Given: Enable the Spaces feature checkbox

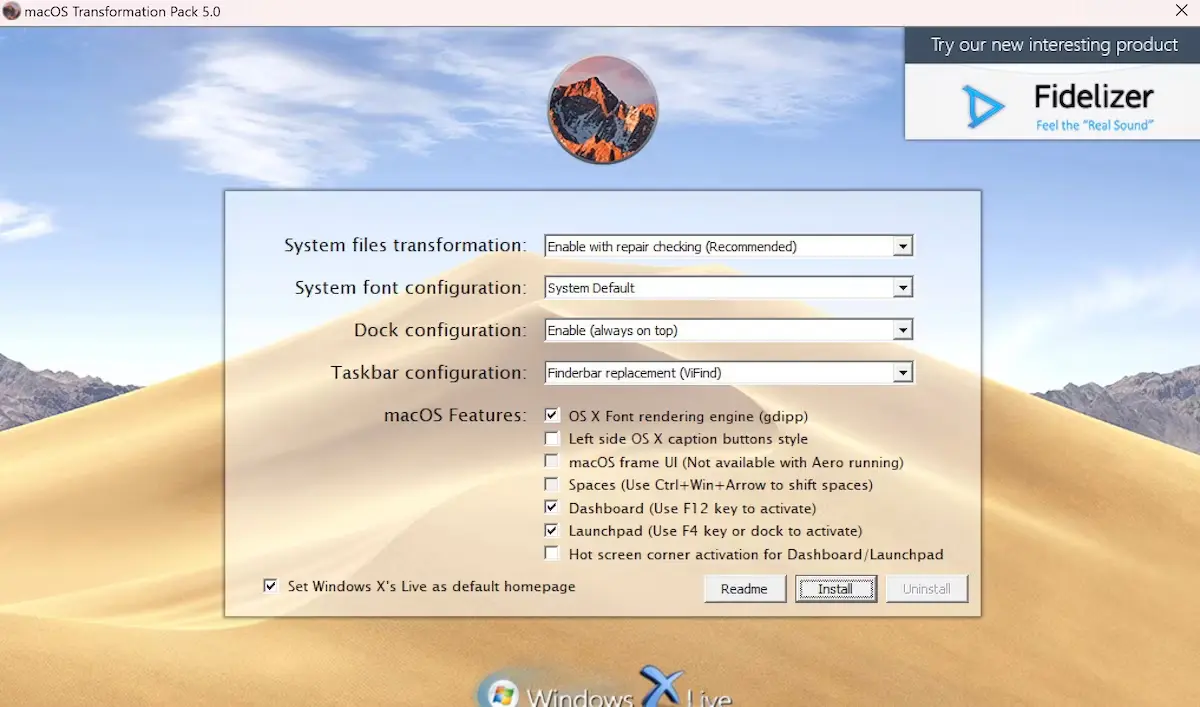Looking at the screenshot, I should pyautogui.click(x=551, y=484).
